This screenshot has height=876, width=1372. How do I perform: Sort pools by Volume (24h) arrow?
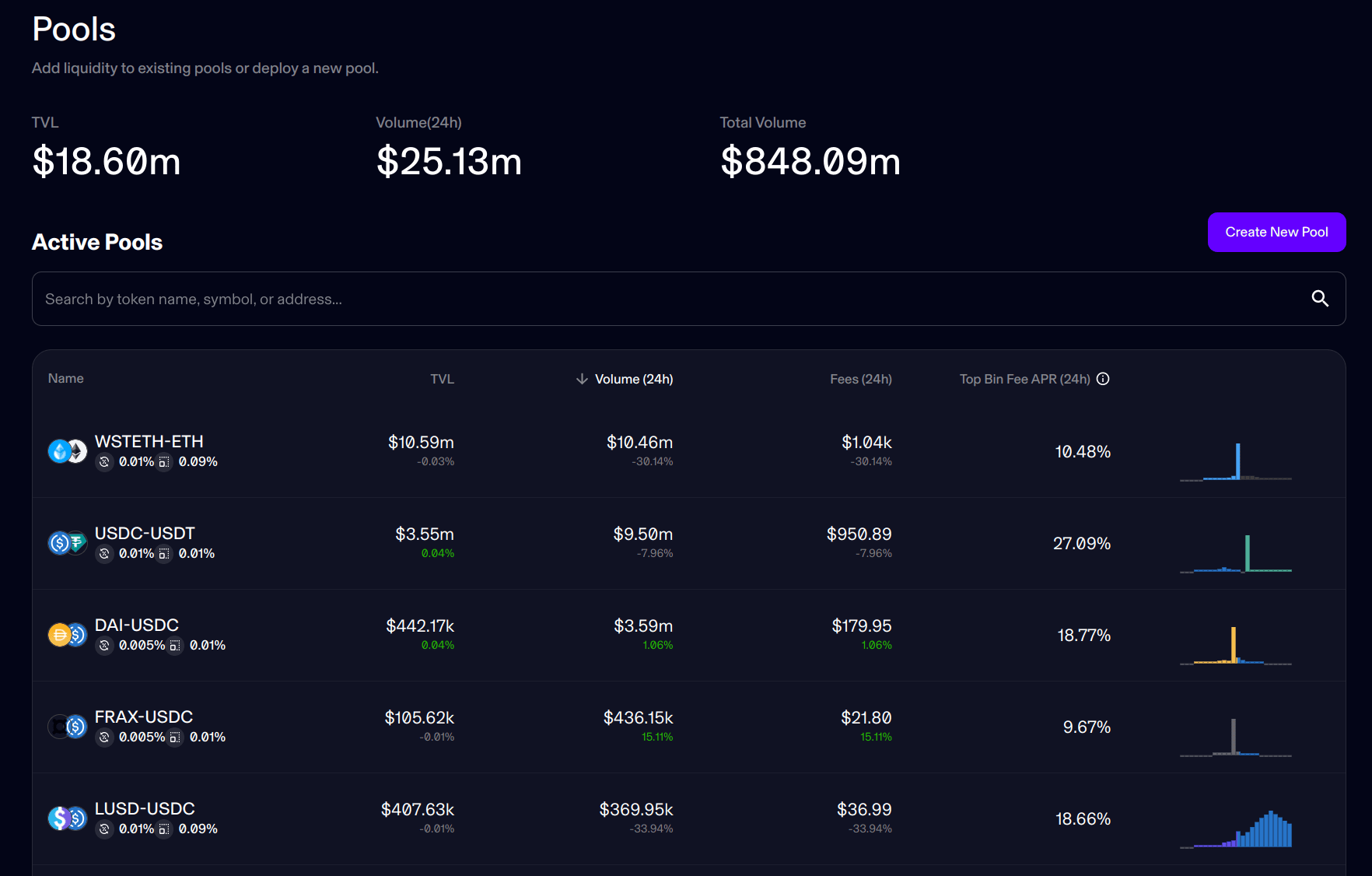(582, 379)
